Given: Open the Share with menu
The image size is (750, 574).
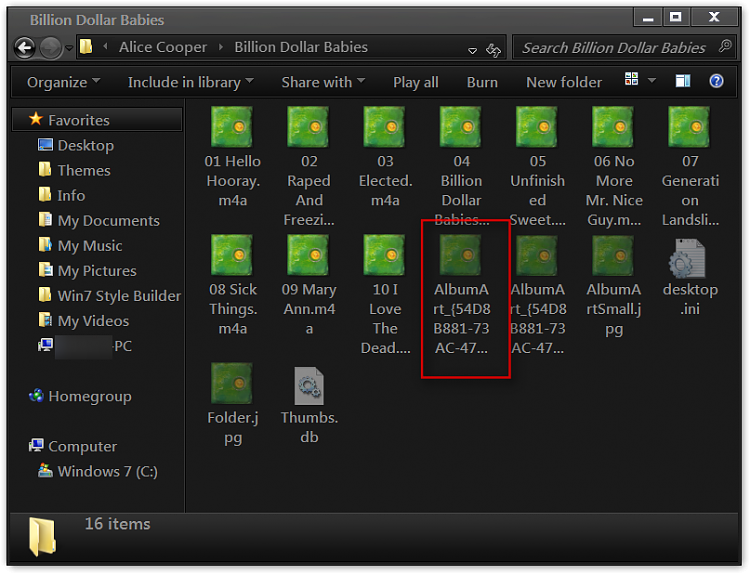Looking at the screenshot, I should [x=323, y=82].
